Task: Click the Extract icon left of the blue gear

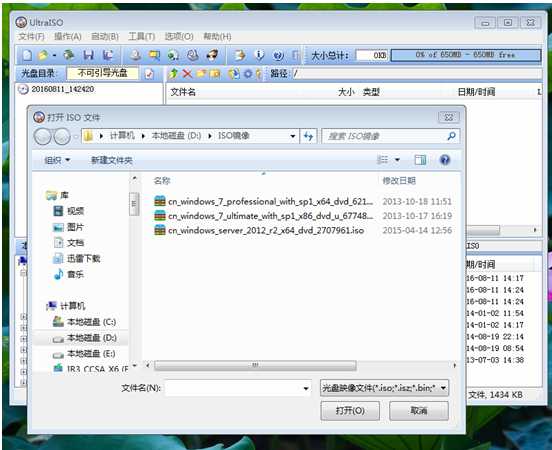Action: 234,74
